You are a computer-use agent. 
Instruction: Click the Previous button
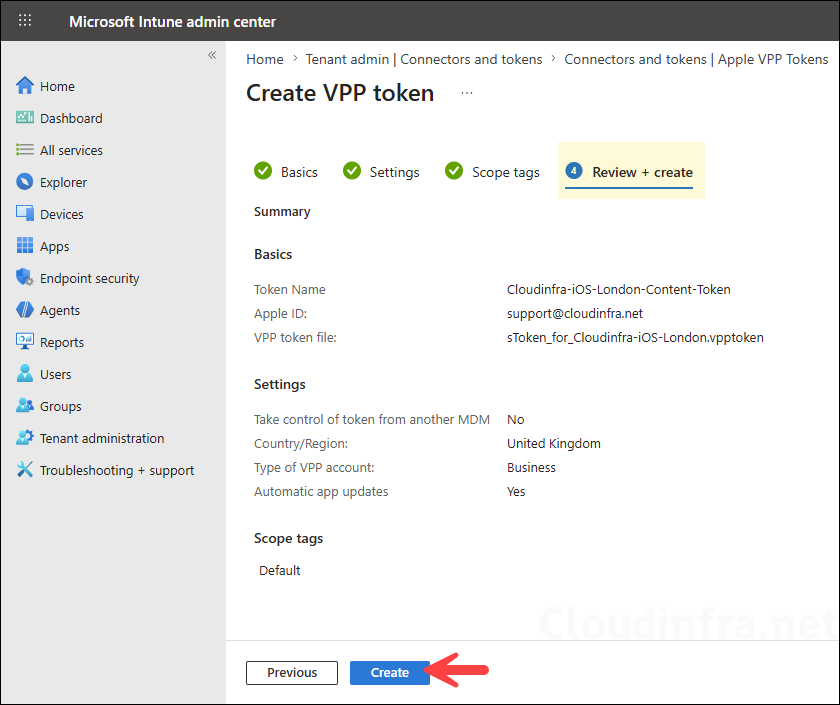click(292, 672)
